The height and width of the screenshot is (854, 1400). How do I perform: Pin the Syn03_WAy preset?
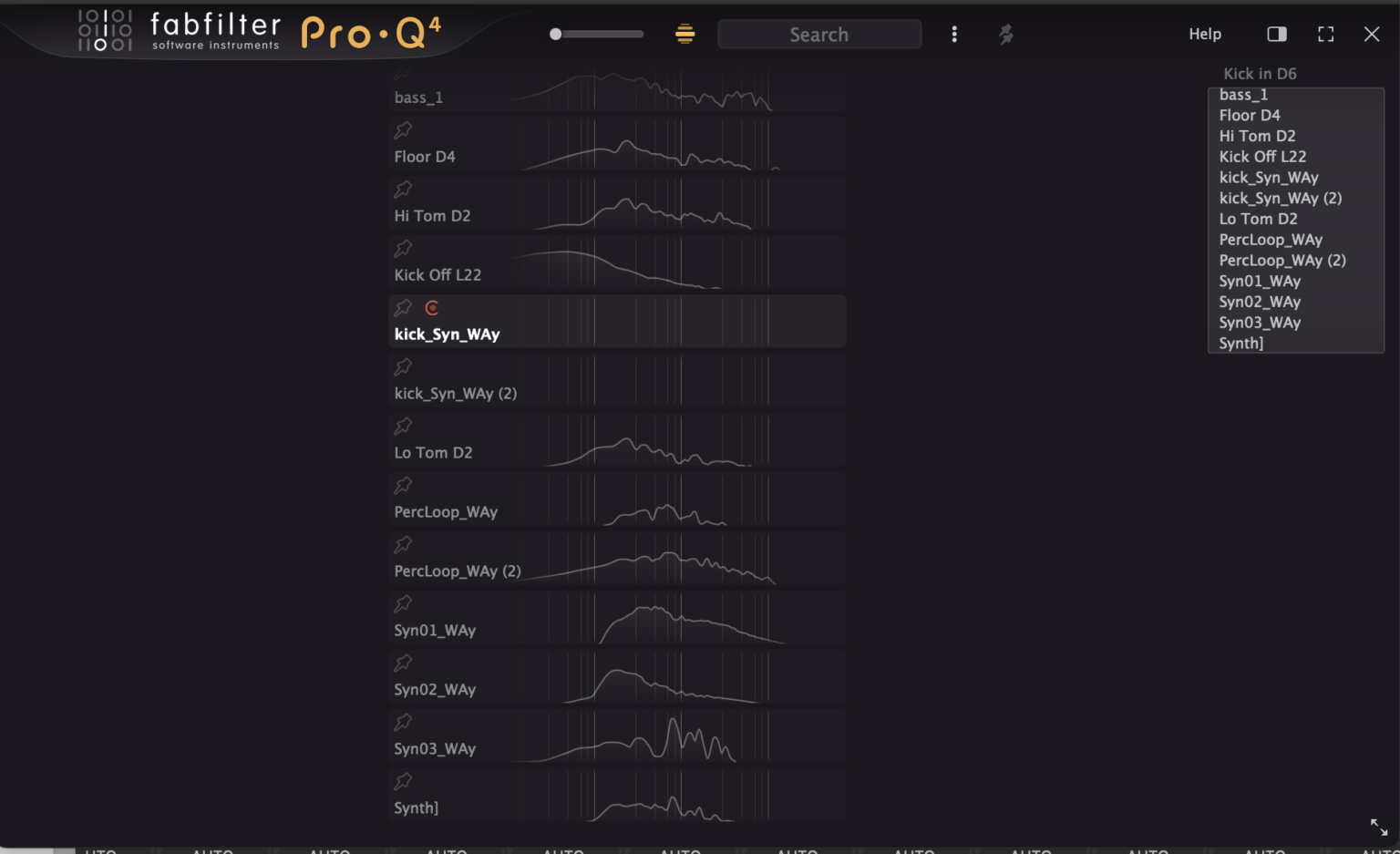coord(403,722)
